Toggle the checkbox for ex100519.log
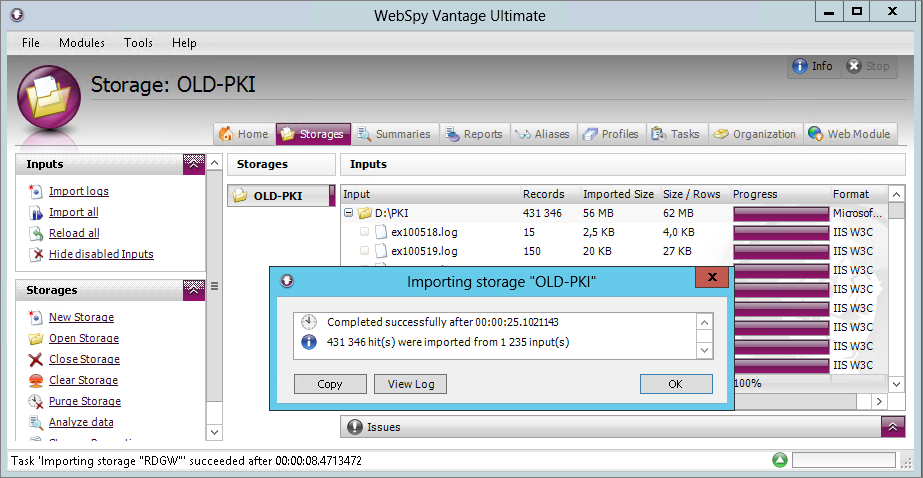The width and height of the screenshot is (923, 478). (x=364, y=251)
